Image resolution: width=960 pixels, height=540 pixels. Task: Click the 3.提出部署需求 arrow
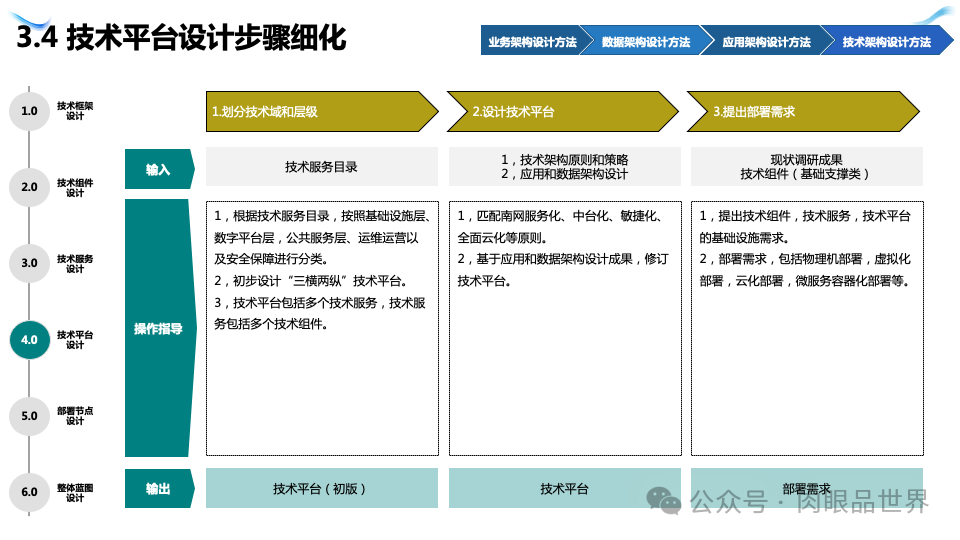pos(803,111)
